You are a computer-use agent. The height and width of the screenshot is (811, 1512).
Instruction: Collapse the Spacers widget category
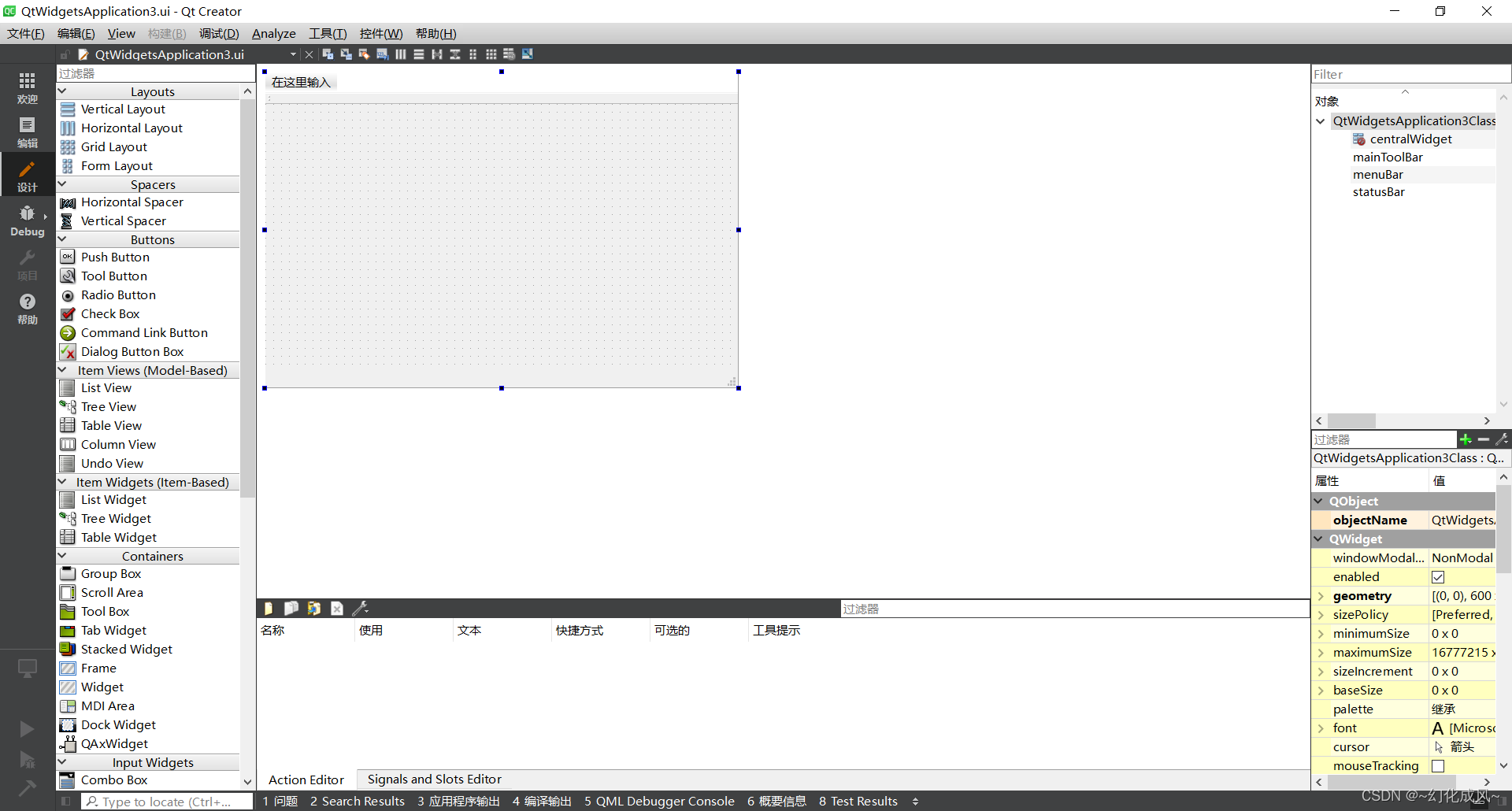tap(62, 184)
